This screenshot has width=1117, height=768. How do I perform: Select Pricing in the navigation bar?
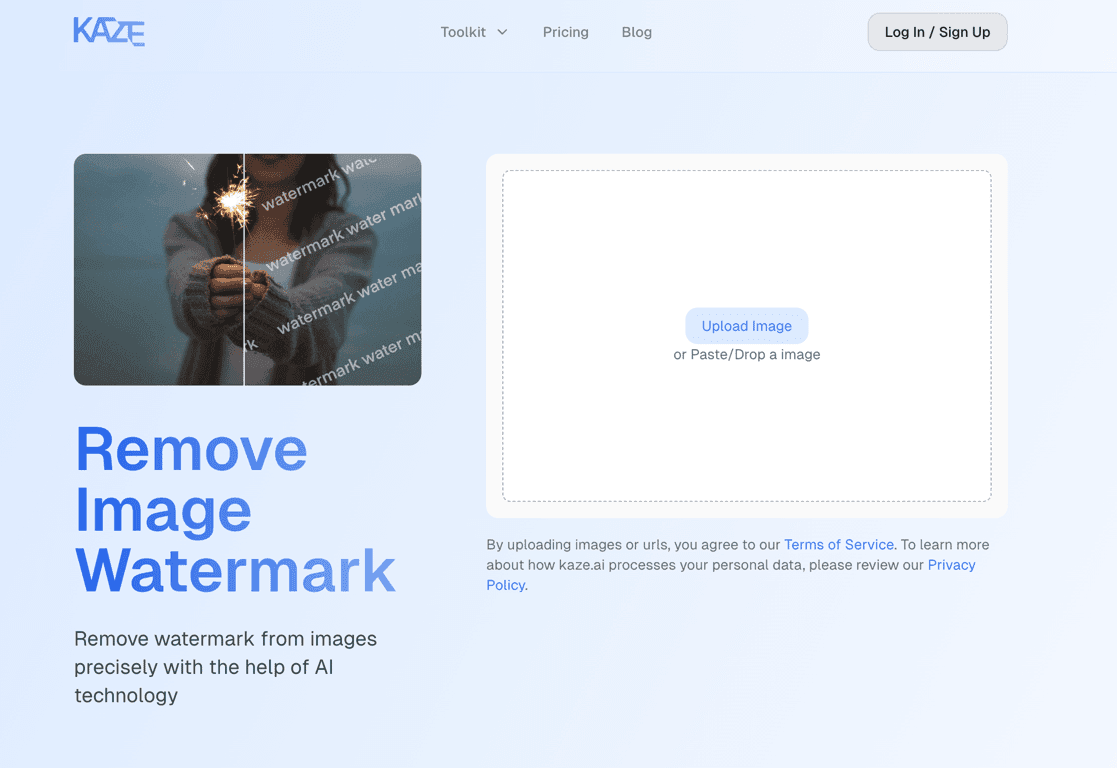(565, 32)
